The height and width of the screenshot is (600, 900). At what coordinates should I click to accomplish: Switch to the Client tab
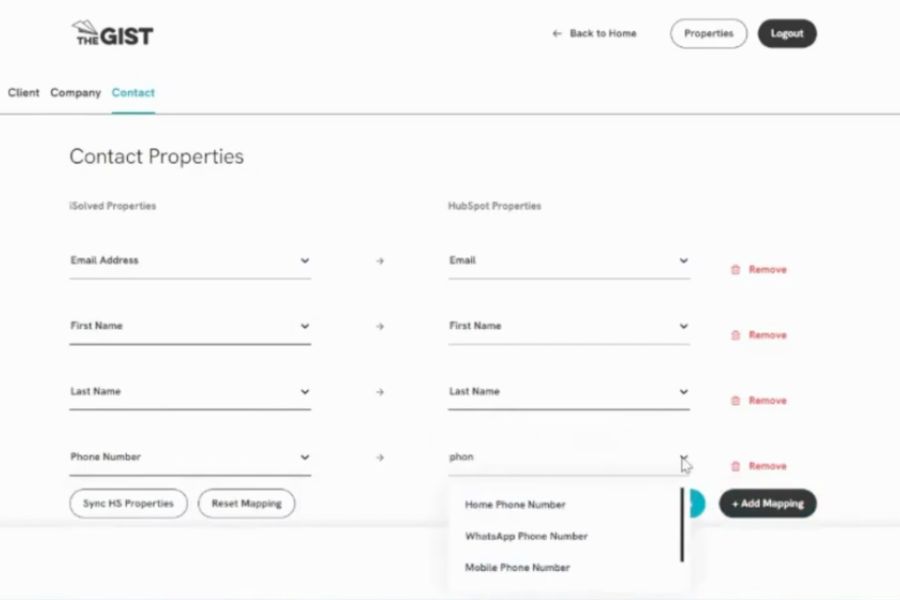24,92
